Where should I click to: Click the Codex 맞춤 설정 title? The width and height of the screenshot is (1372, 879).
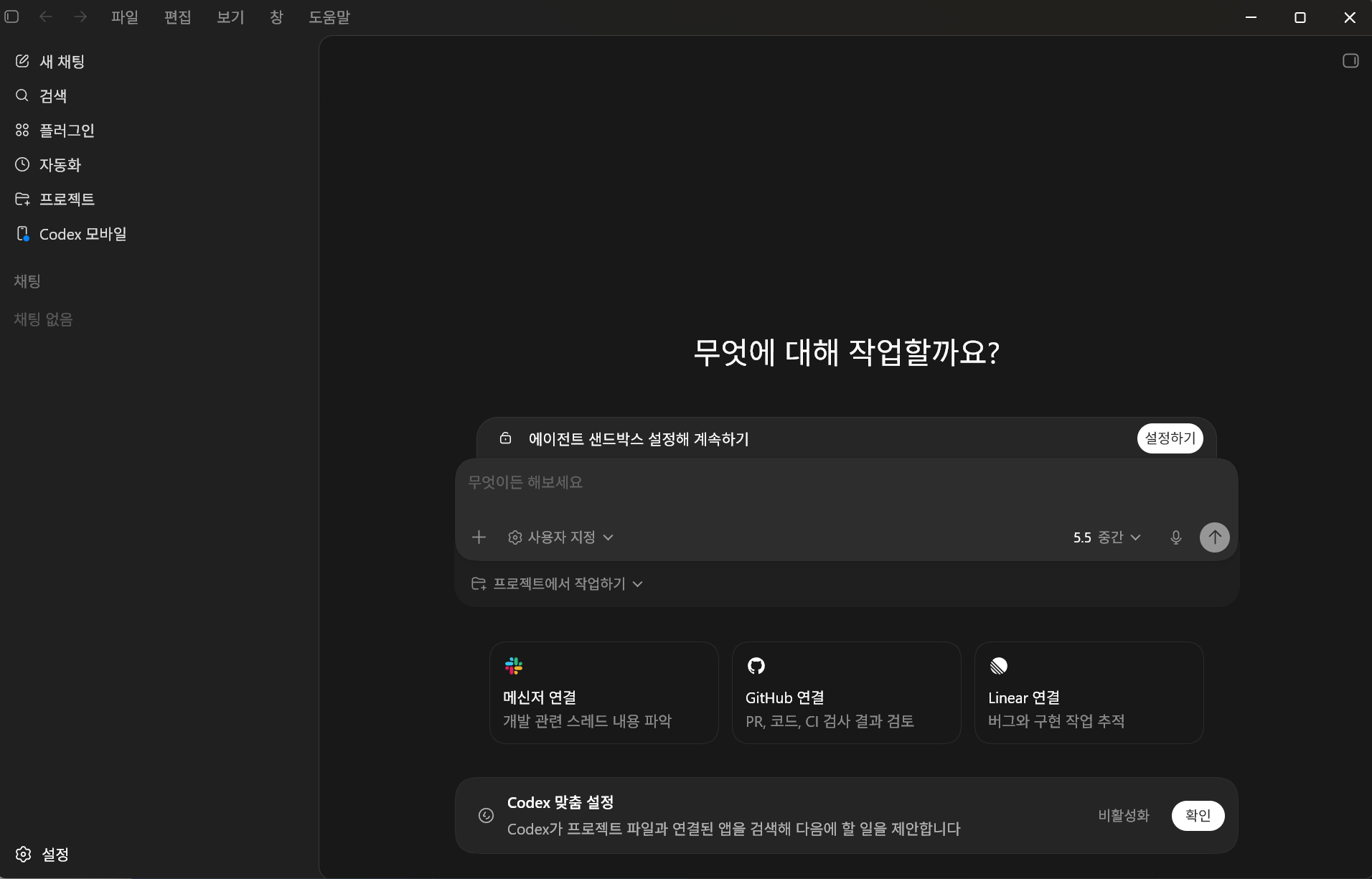click(x=560, y=802)
